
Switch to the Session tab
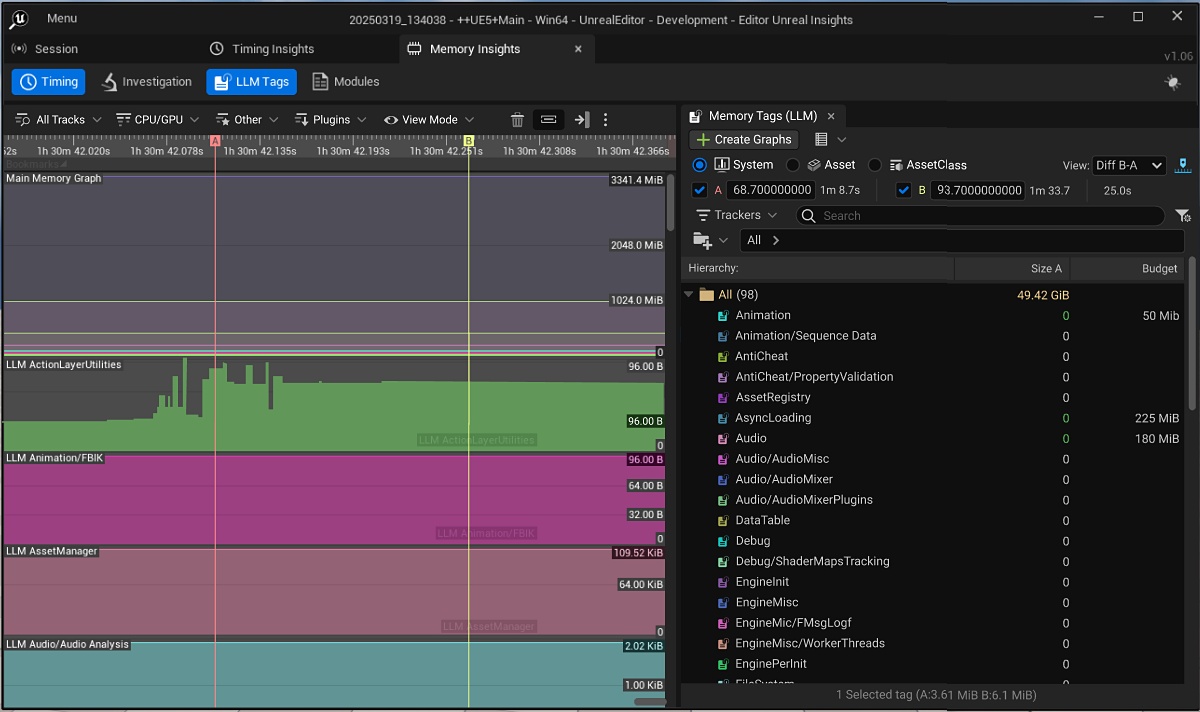44,49
